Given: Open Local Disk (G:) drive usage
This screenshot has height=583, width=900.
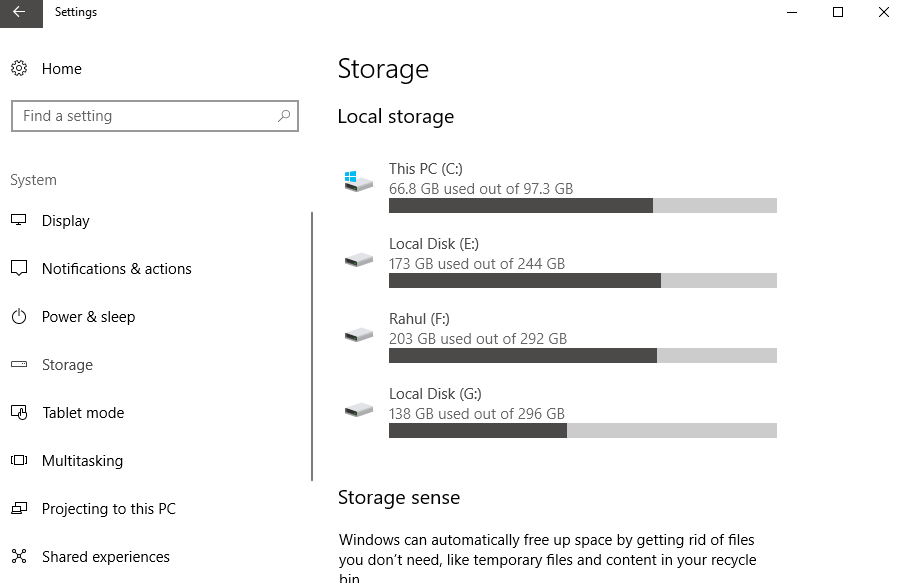Looking at the screenshot, I should coord(435,394).
